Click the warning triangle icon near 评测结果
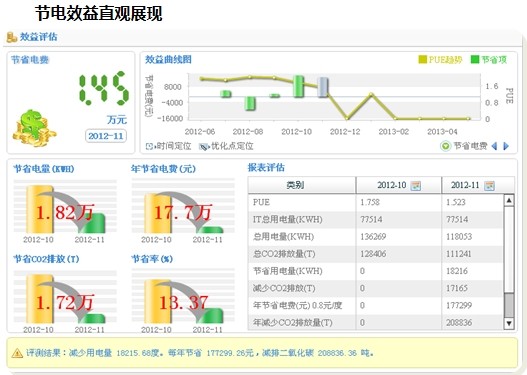Viewport: 527px width, 375px height. pos(17,353)
